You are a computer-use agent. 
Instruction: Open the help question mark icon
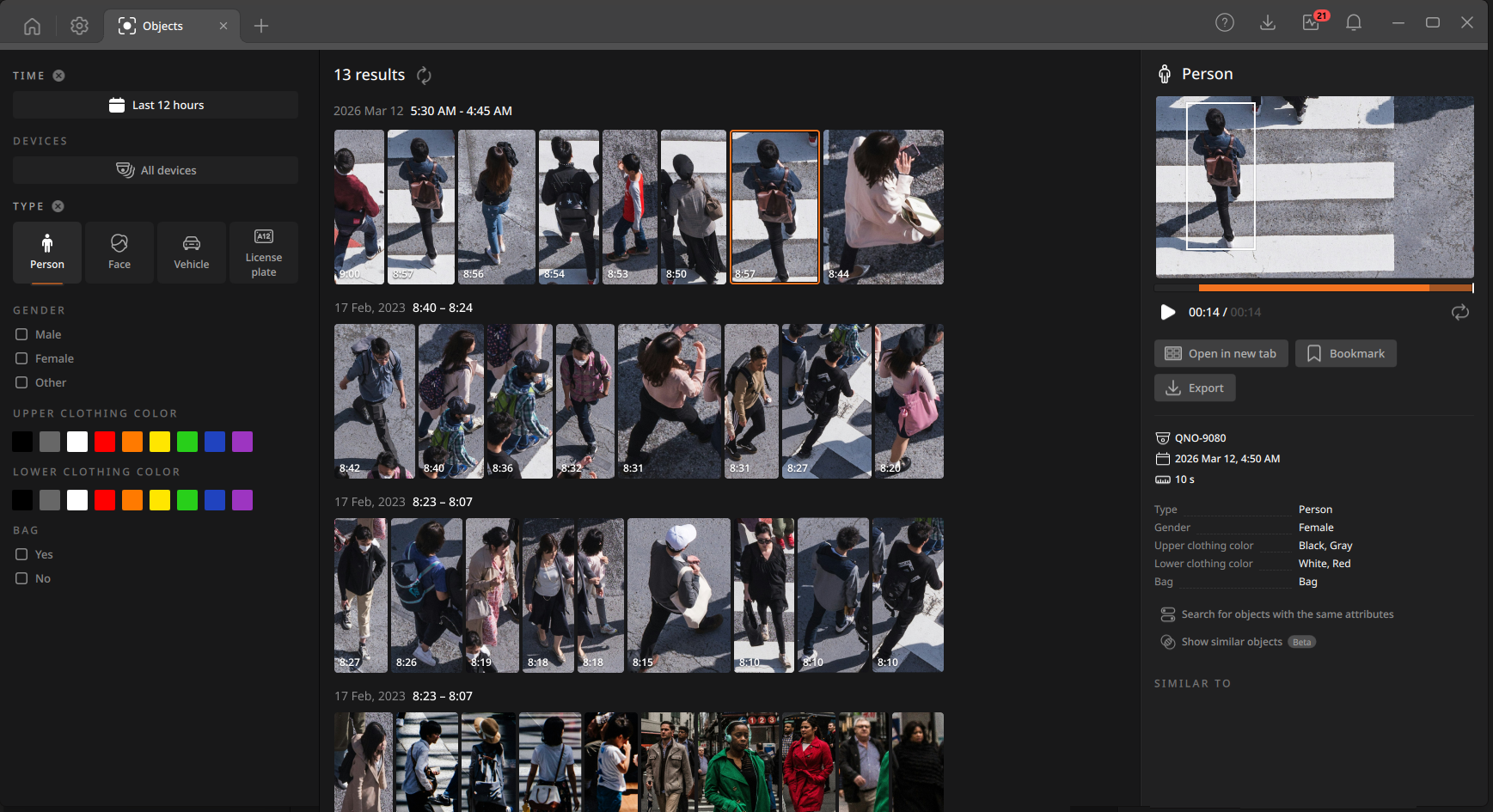(1225, 23)
